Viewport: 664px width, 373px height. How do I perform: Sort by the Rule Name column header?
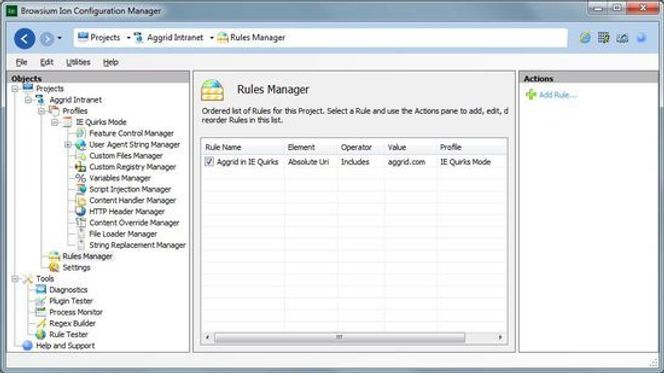(x=243, y=147)
